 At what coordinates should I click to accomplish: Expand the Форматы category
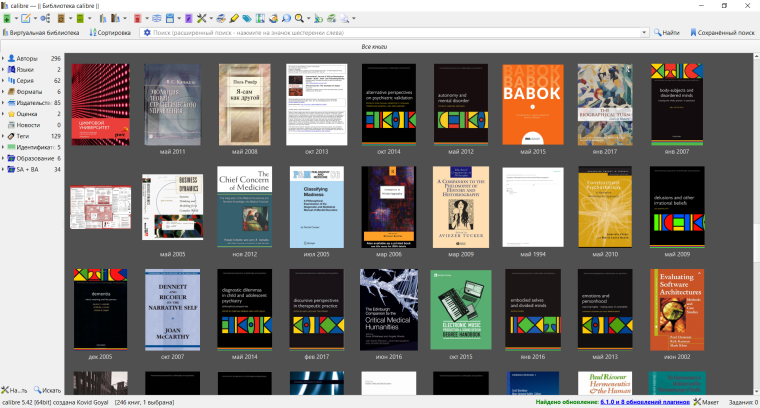(4, 91)
